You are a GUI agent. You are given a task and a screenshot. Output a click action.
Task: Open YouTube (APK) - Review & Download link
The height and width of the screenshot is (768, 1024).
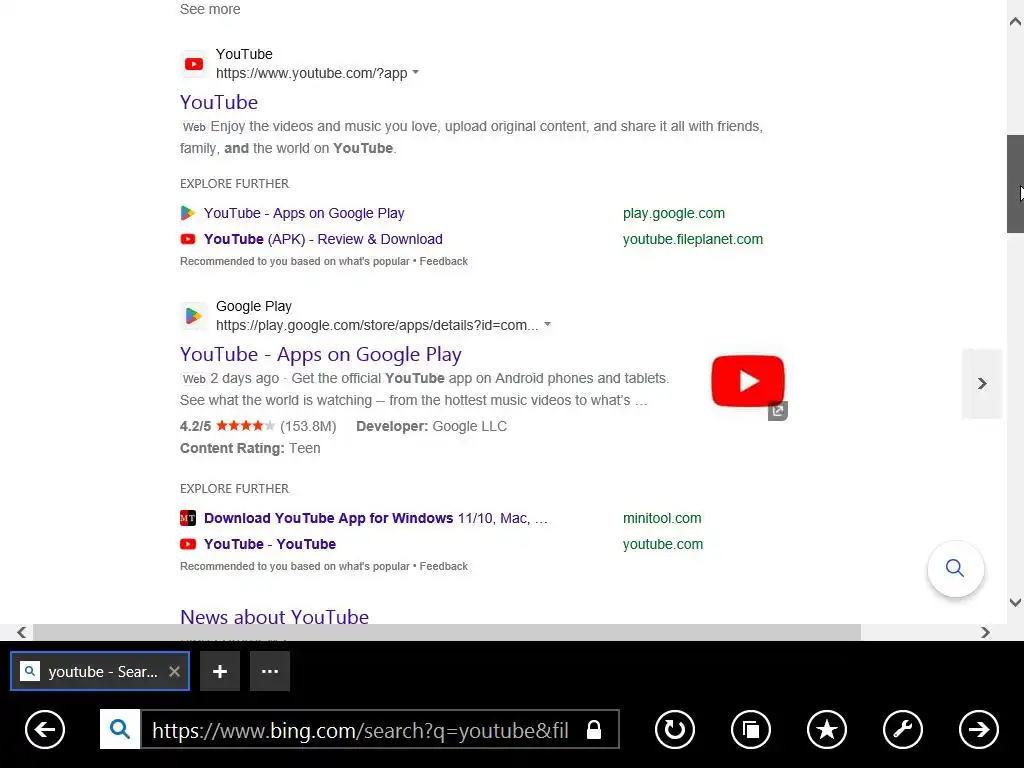pos(323,240)
